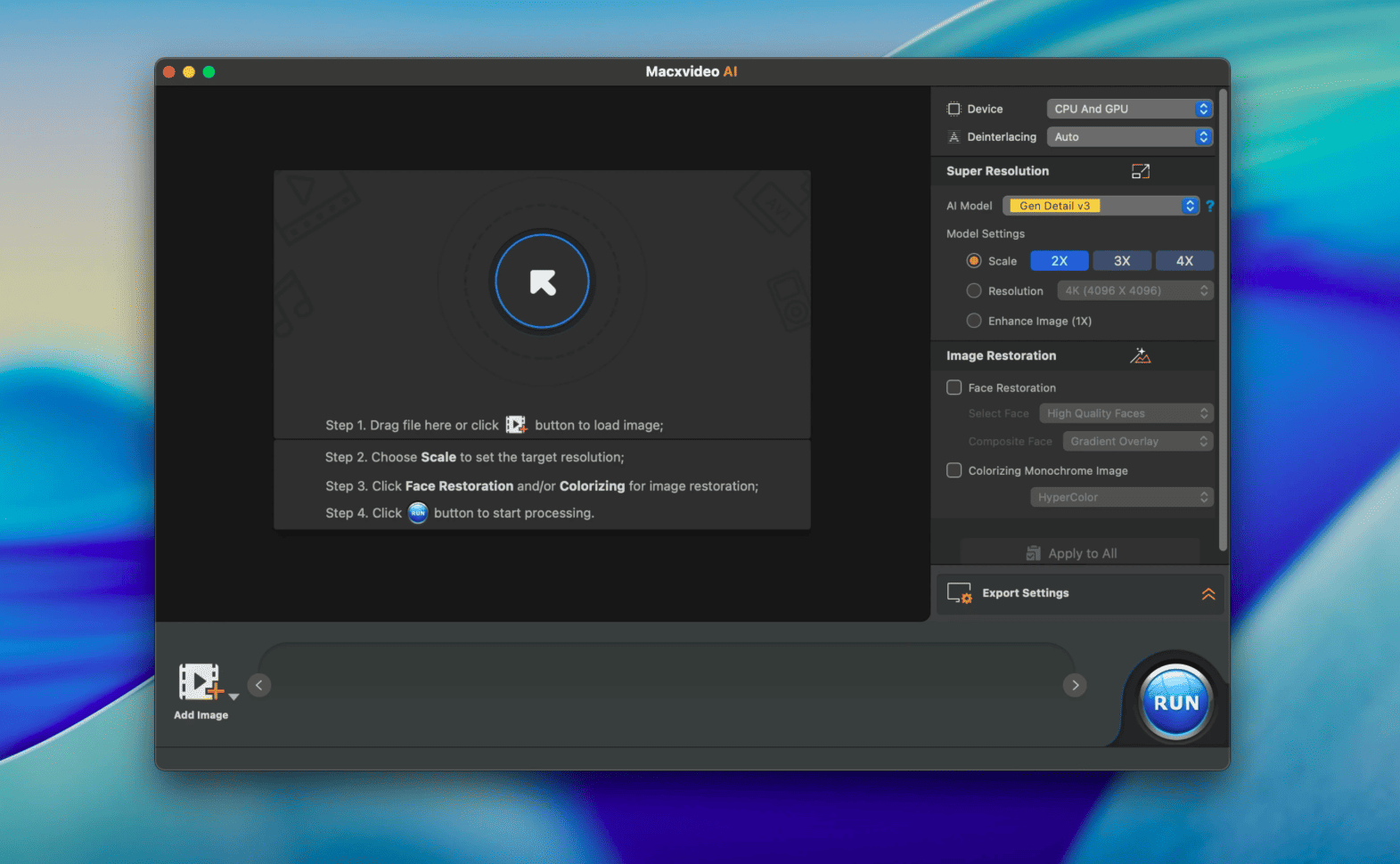Open the High Quality Faces dropdown

point(1126,413)
